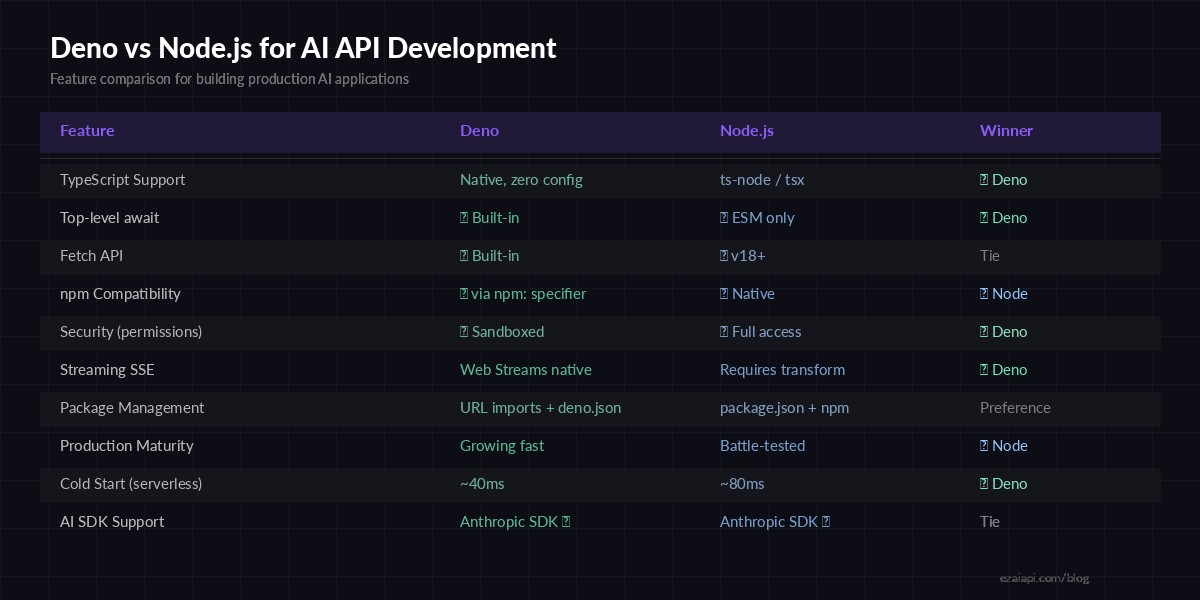
Task: Click the ESM only icon in Node.js Fetch row area
Action: (725, 217)
